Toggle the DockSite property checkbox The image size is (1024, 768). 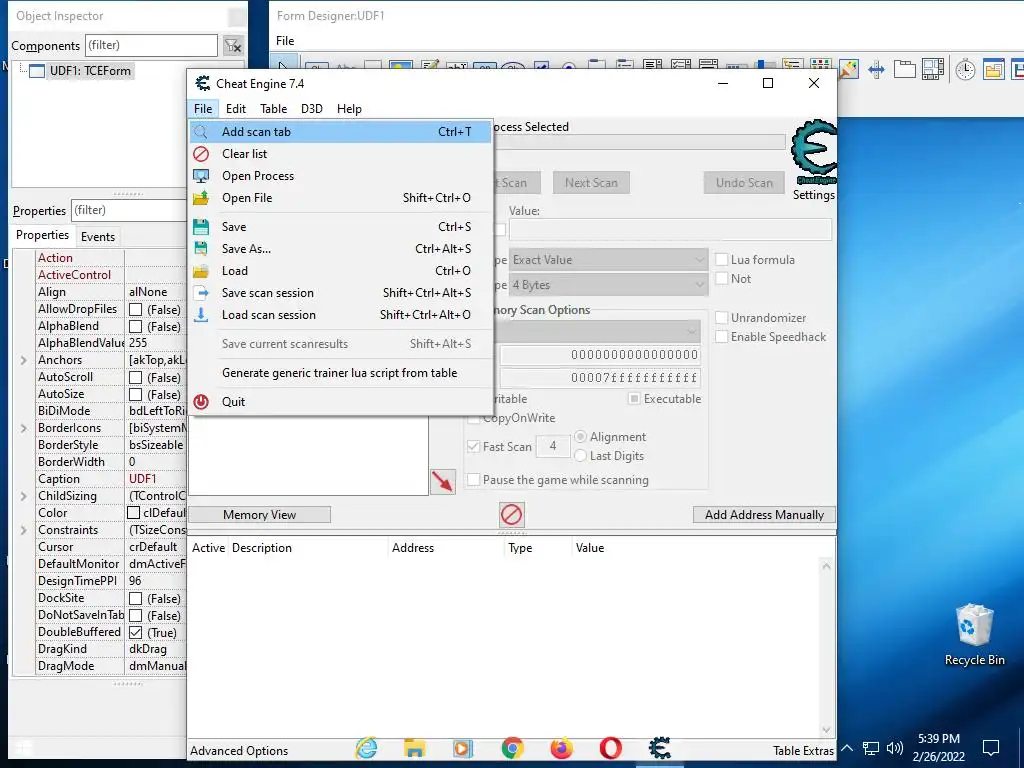[x=136, y=598]
